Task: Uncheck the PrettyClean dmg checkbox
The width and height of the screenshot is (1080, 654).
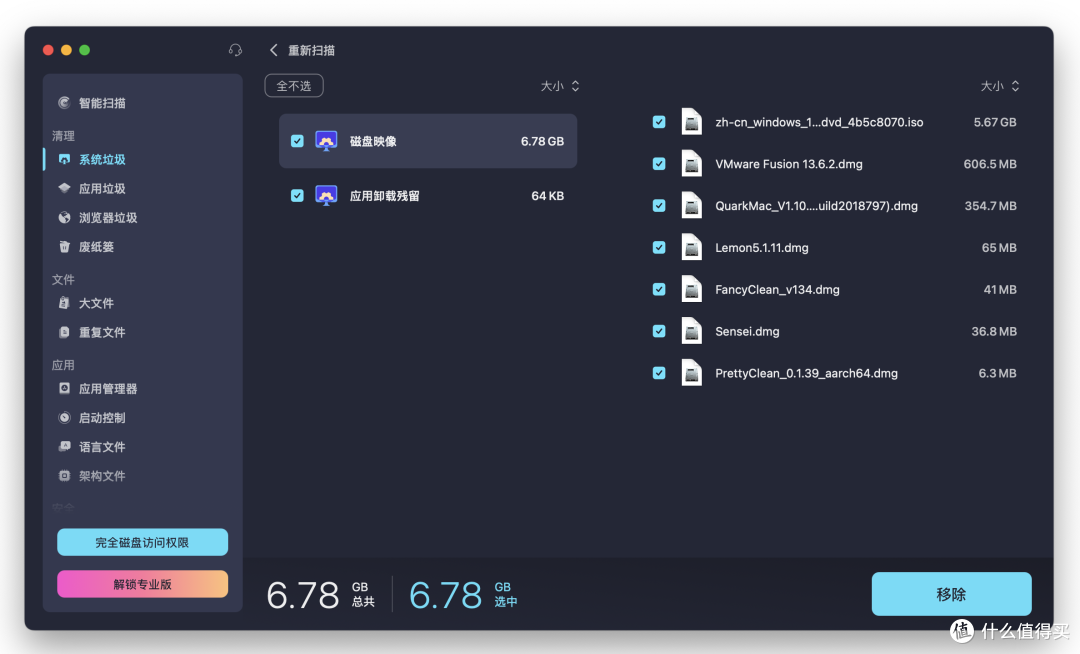Action: coord(659,373)
